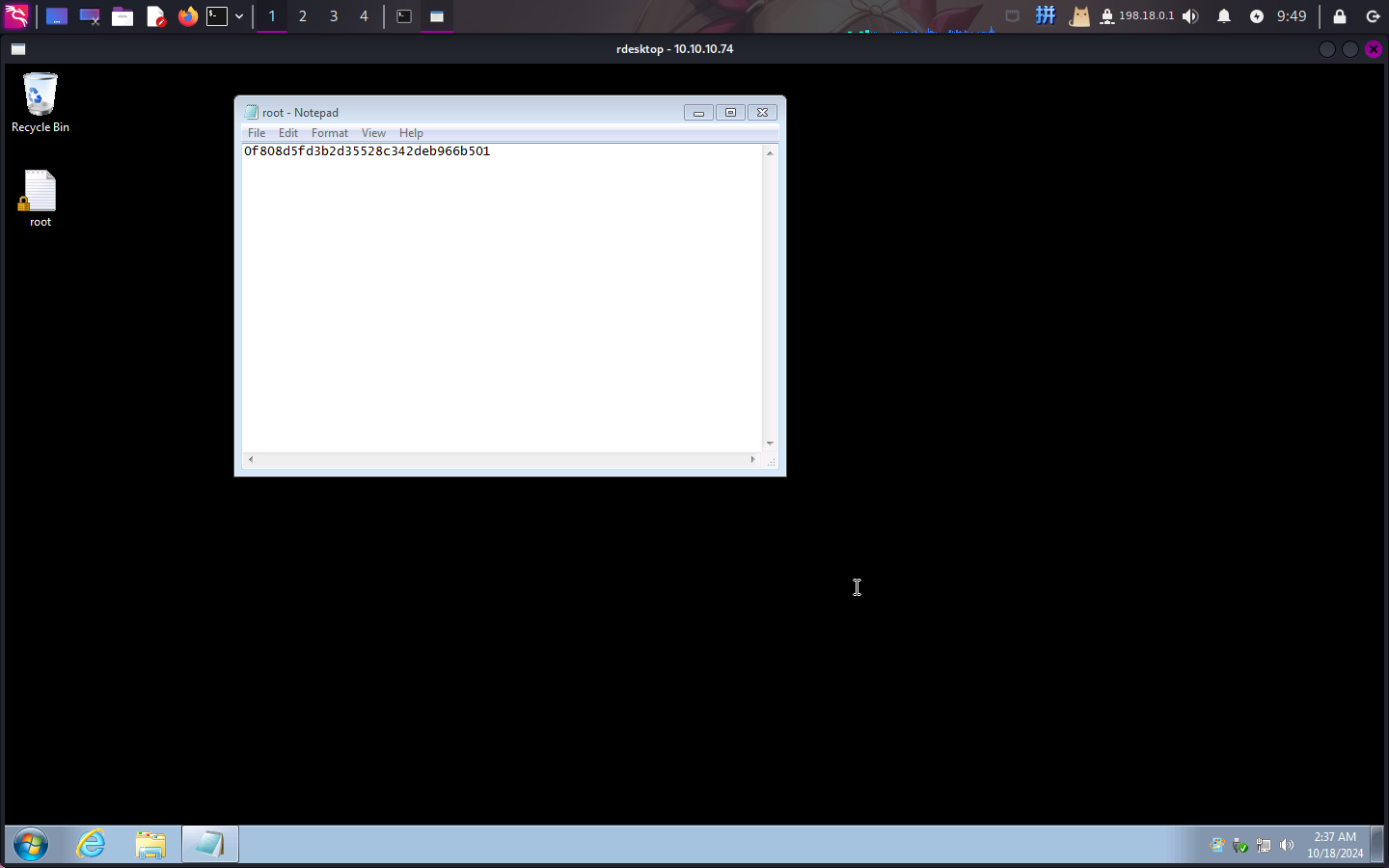
Task: Open the text editor launcher icon
Action: [x=155, y=16]
